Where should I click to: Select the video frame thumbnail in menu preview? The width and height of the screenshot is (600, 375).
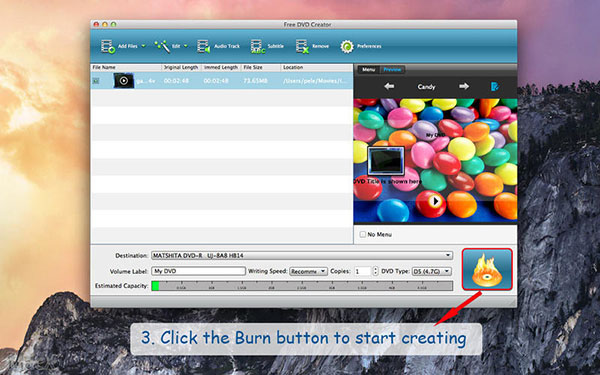tap(386, 160)
